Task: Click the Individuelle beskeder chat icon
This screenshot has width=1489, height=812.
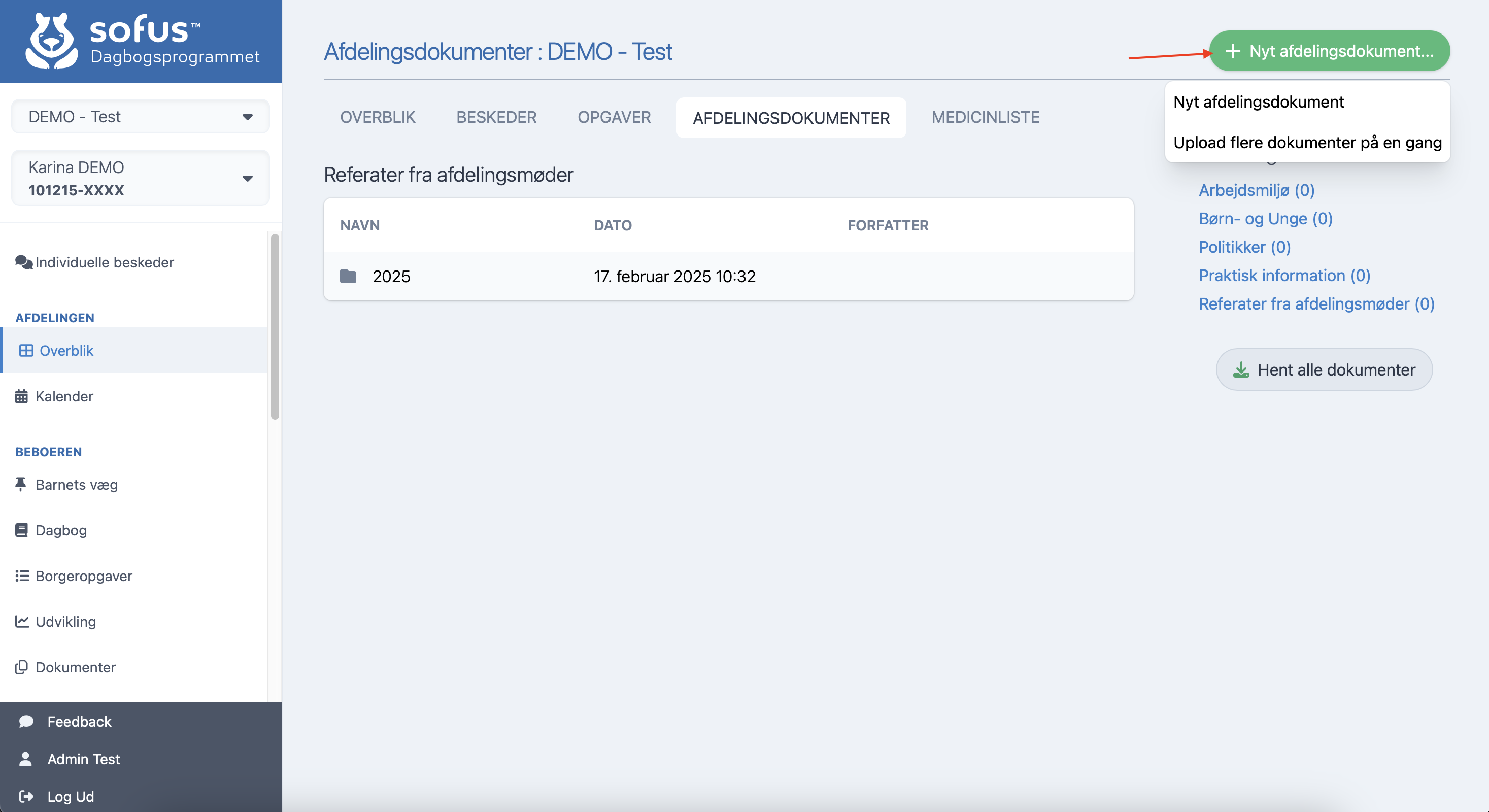Action: 24,262
